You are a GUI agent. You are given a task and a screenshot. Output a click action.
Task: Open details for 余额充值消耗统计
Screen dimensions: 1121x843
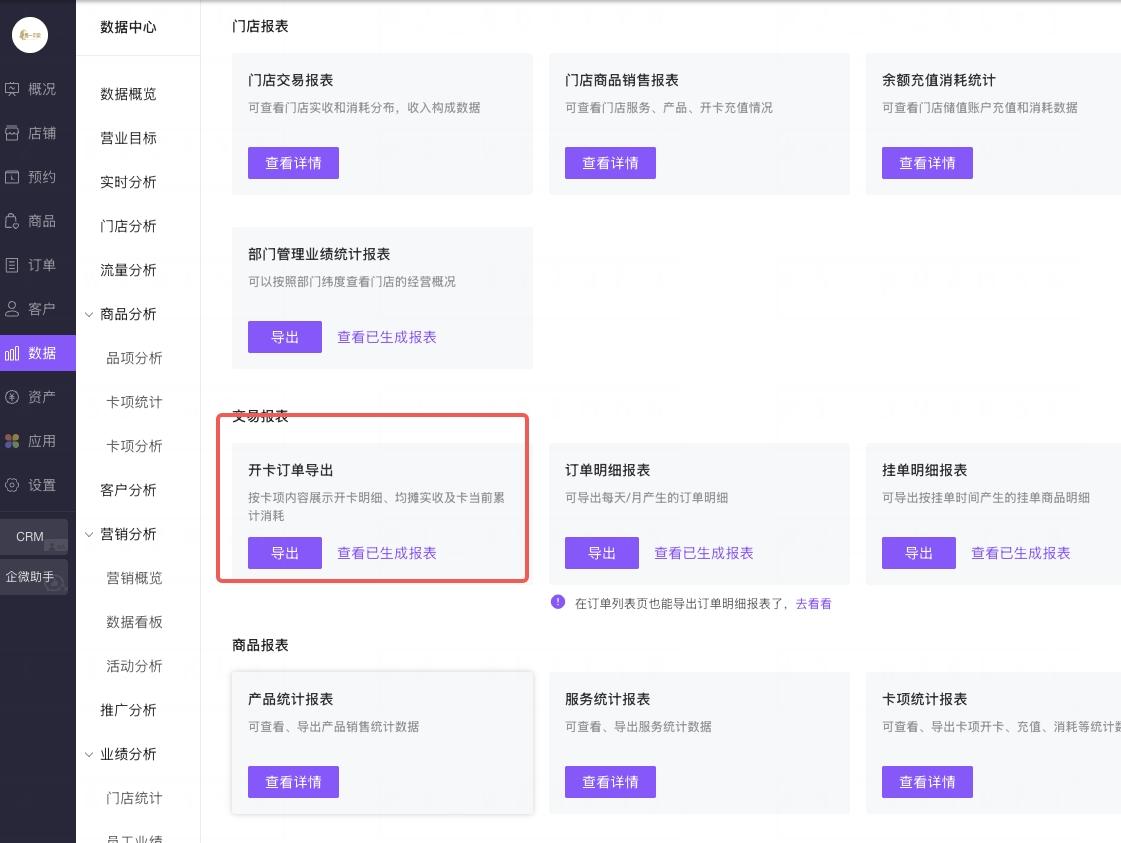pyautogui.click(x=927, y=163)
